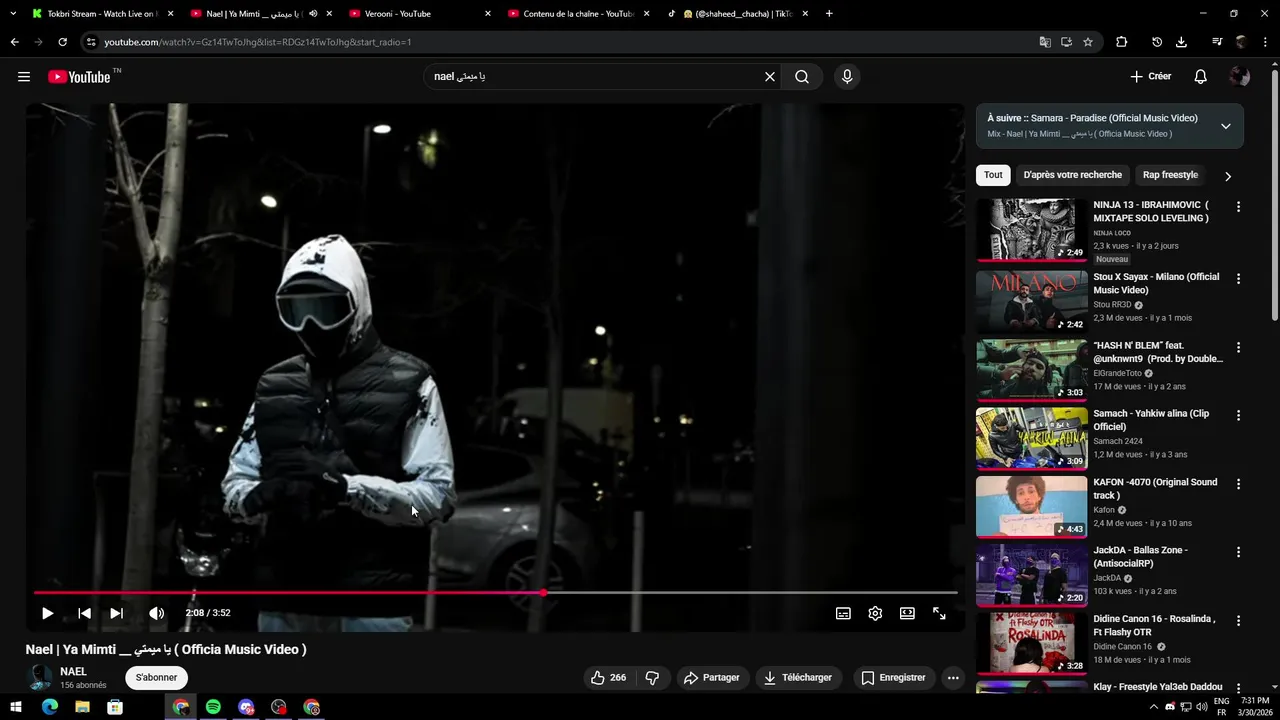Install app via address bar icon

(1066, 42)
